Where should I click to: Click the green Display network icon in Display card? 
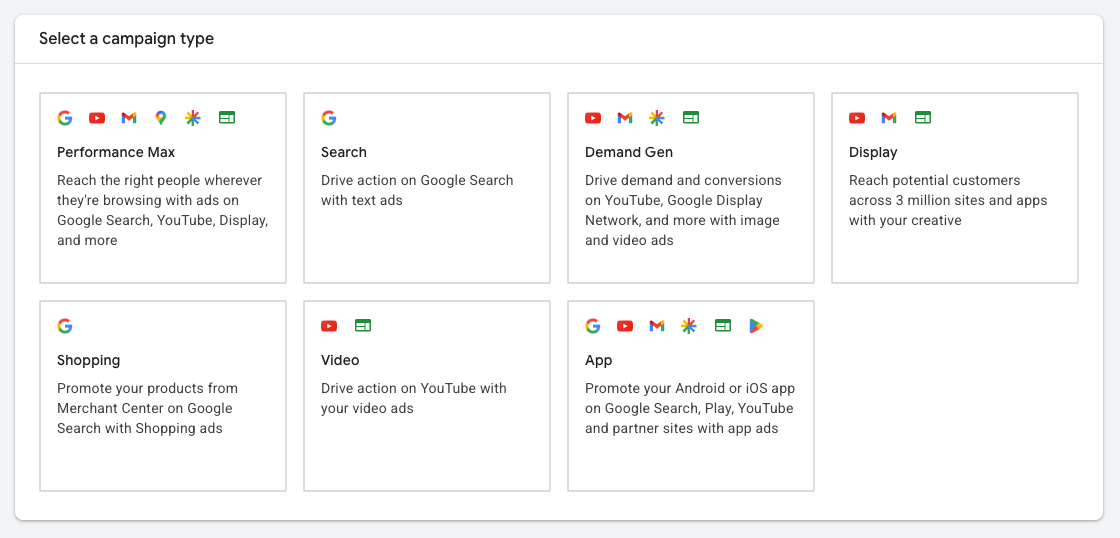(924, 118)
